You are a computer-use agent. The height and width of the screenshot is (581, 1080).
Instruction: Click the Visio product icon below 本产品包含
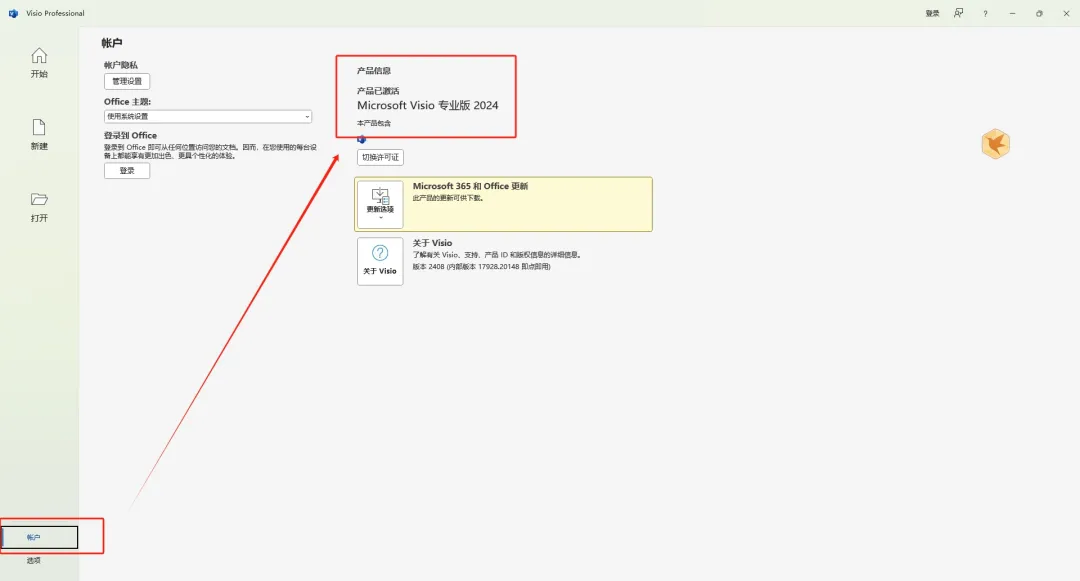click(362, 139)
